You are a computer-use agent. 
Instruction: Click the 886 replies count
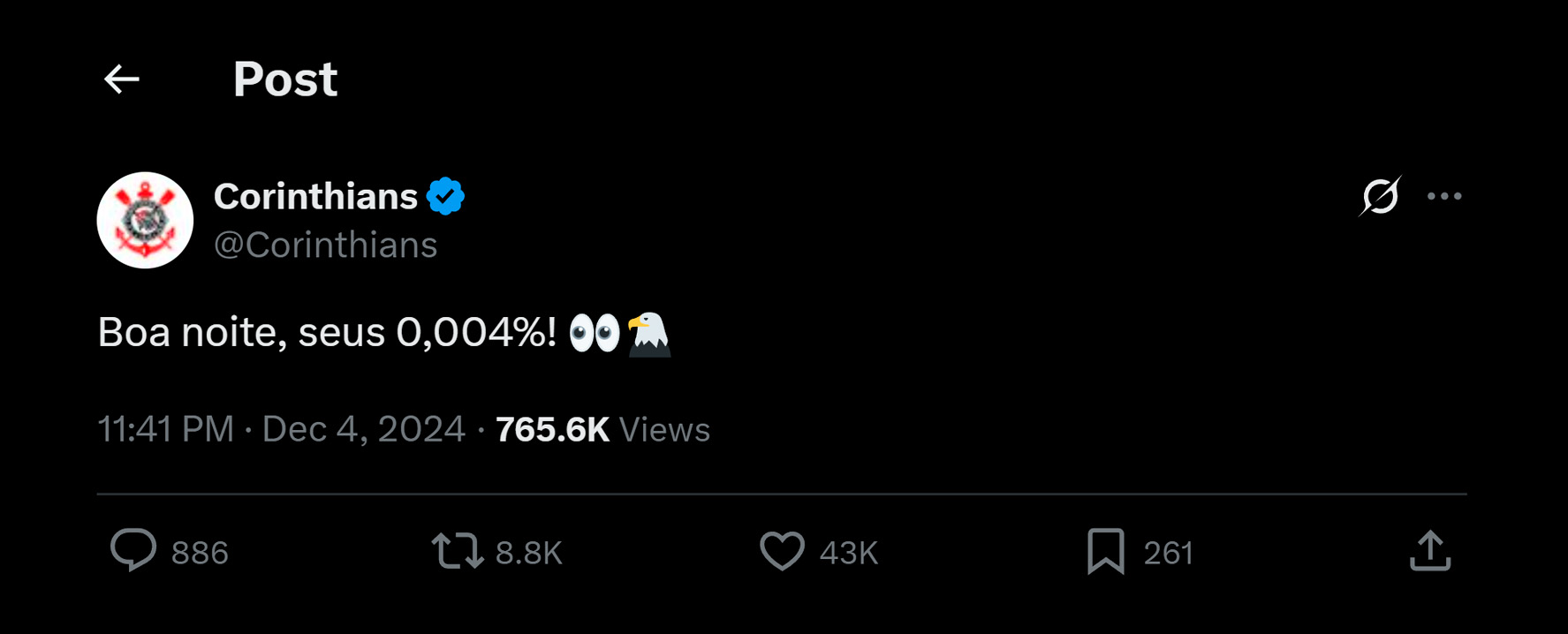200,553
